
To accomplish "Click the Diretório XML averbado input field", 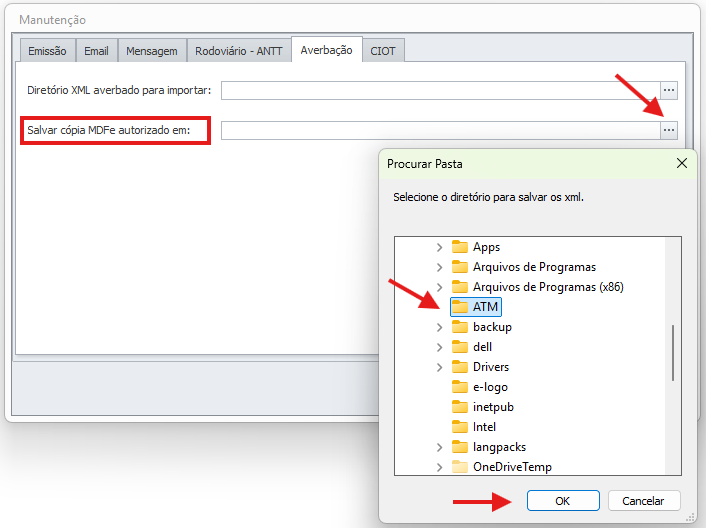I will (x=440, y=91).
